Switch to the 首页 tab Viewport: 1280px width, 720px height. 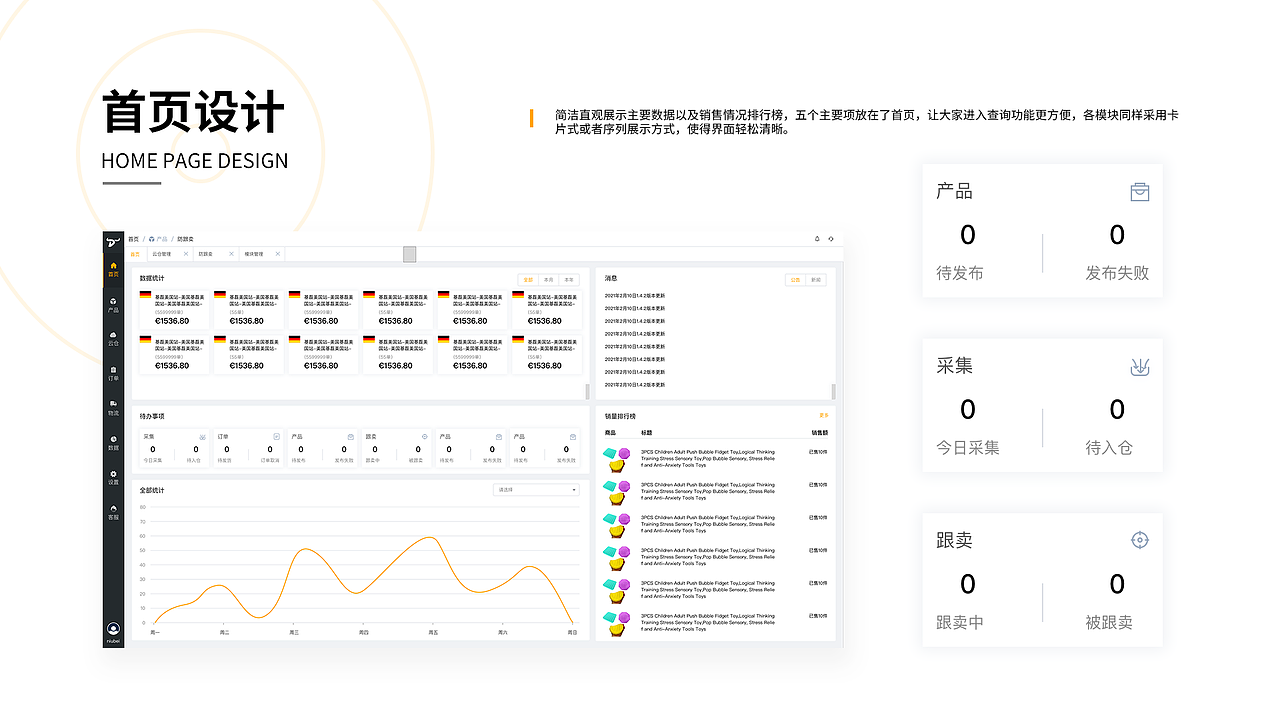[136, 254]
